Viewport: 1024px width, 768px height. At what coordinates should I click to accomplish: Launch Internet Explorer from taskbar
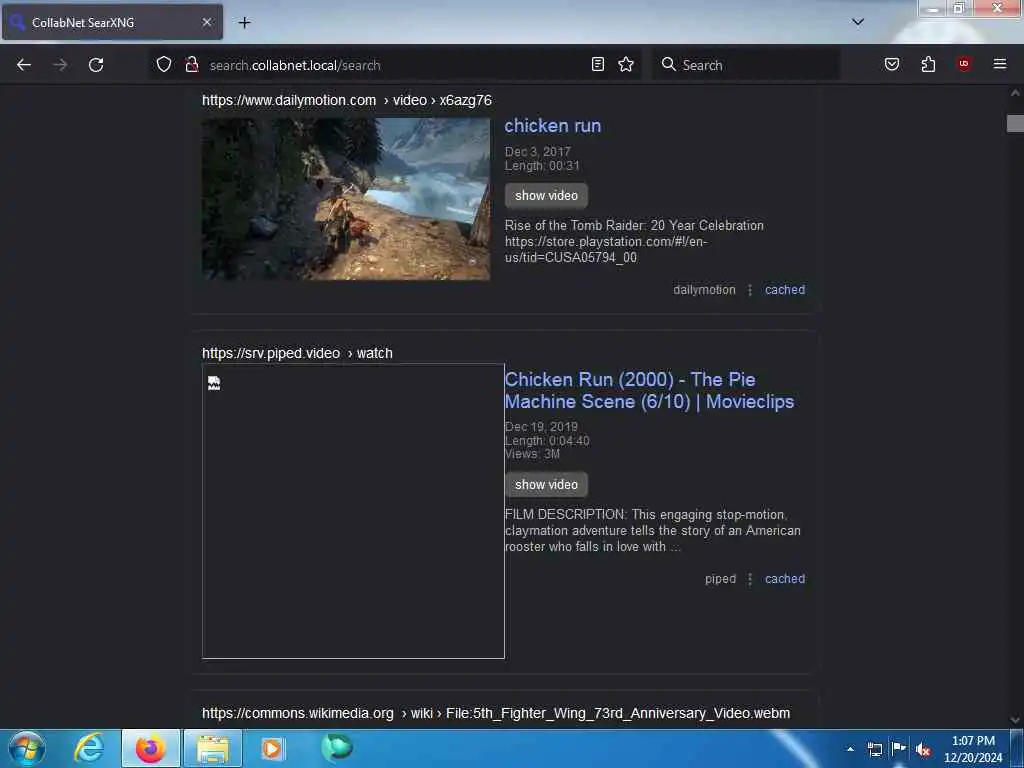[x=89, y=748]
